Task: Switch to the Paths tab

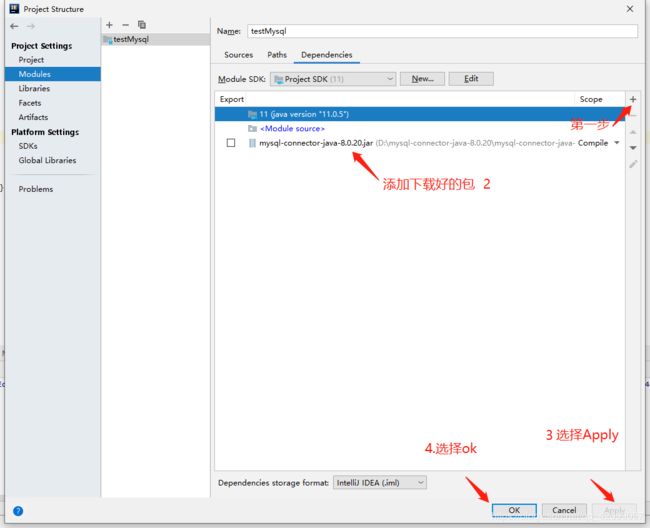Action: coord(277,55)
